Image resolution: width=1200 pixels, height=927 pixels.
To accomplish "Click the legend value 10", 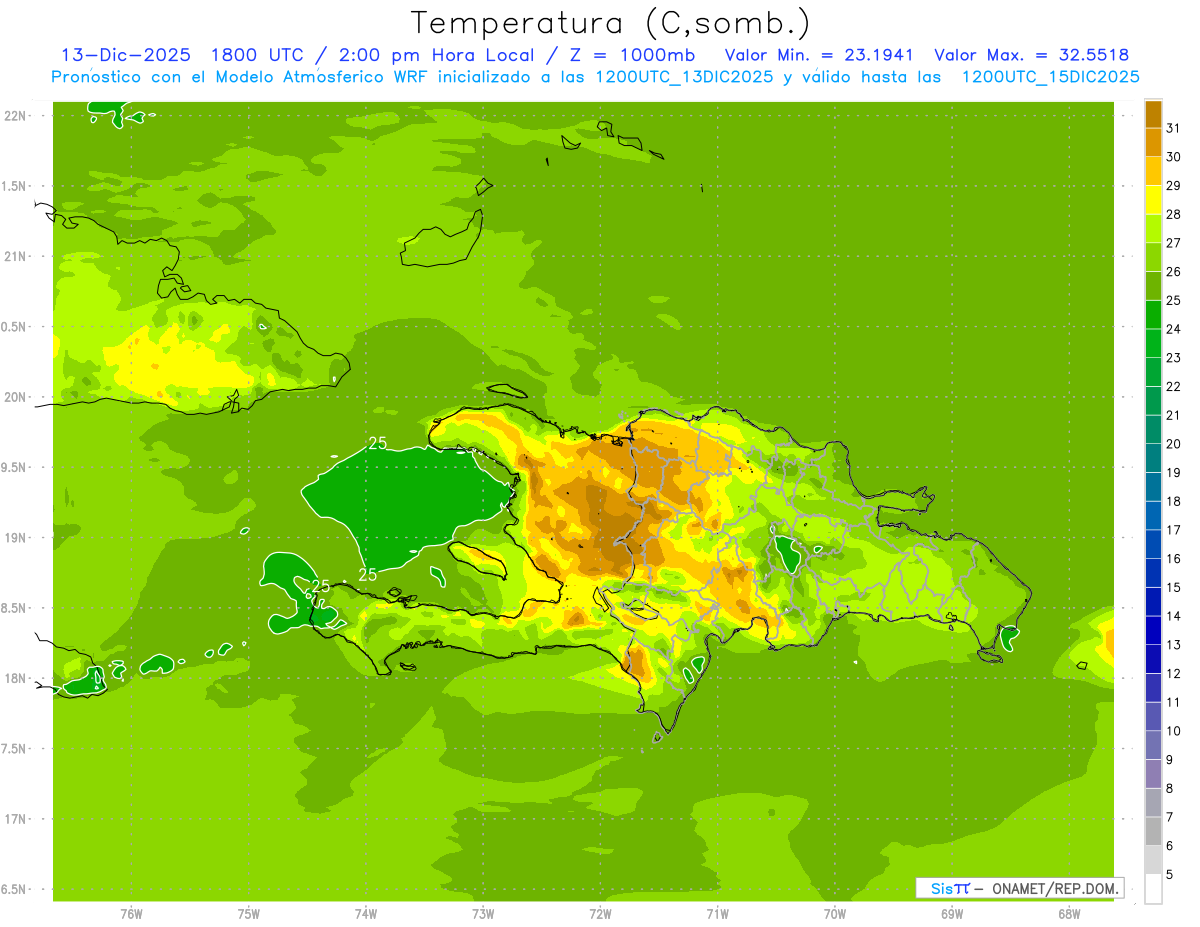I will (1174, 731).
